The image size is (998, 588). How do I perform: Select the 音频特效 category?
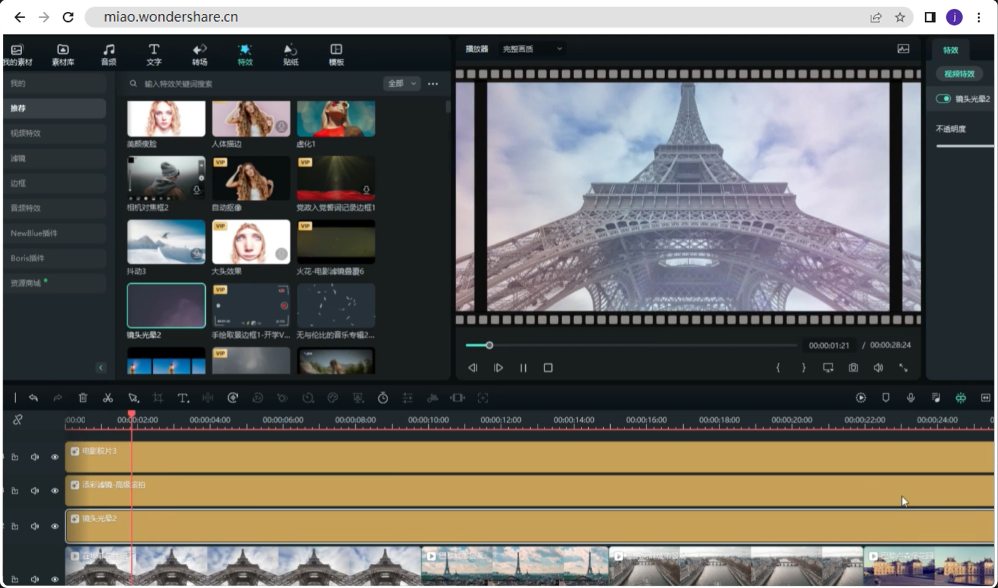pos(55,208)
